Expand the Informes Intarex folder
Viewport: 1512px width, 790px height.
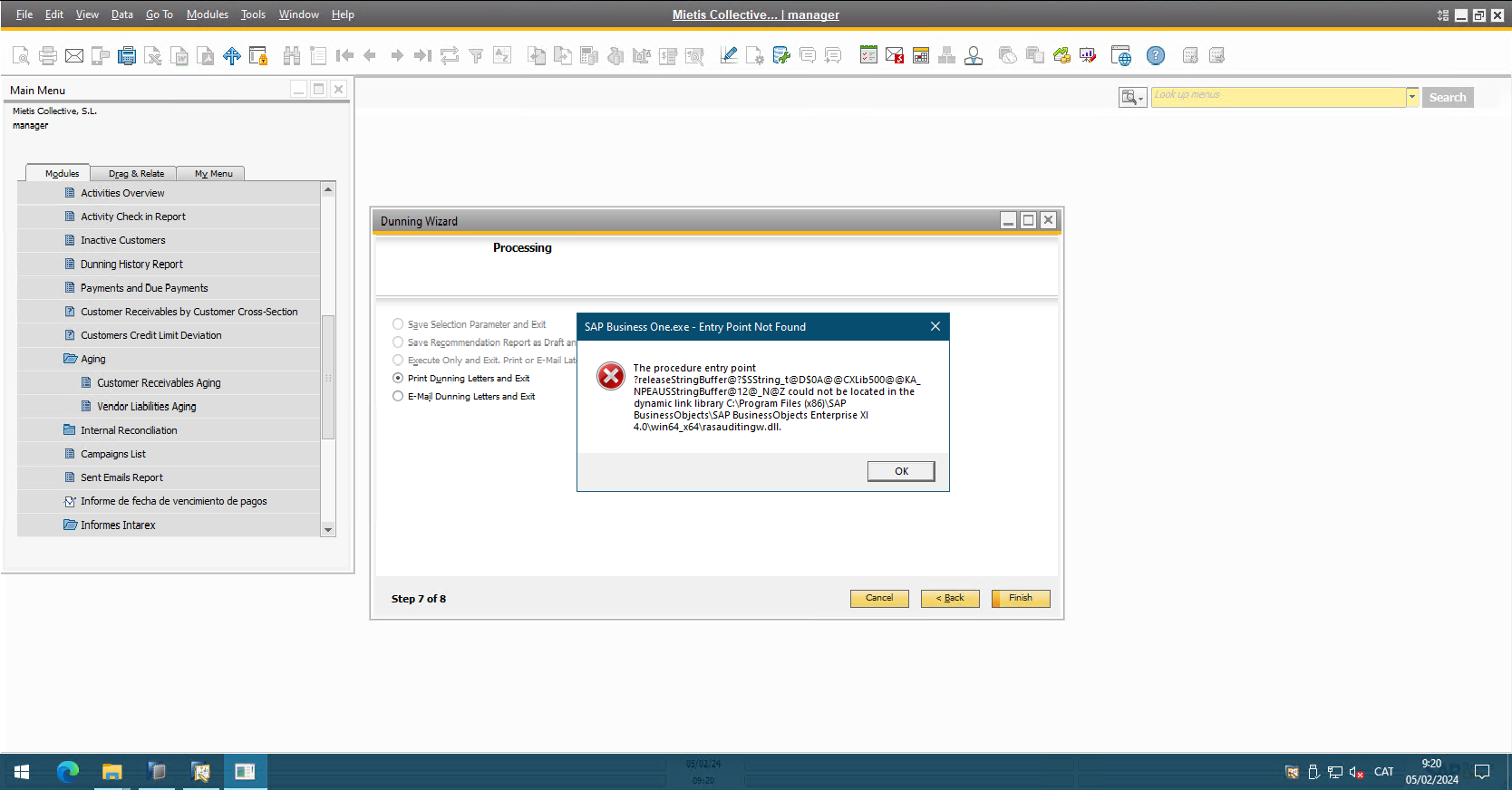(x=70, y=525)
